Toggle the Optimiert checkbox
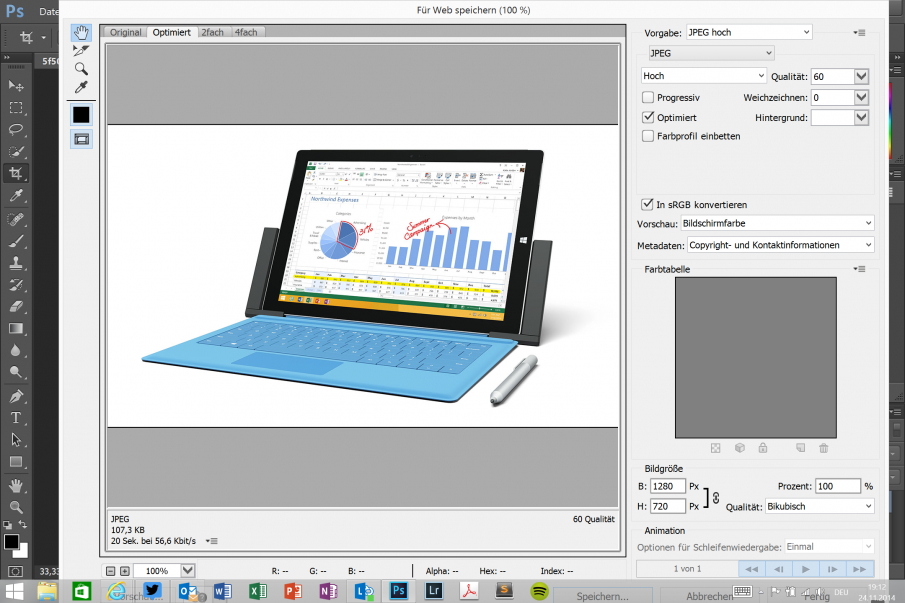The height and width of the screenshot is (603, 905). click(648, 117)
